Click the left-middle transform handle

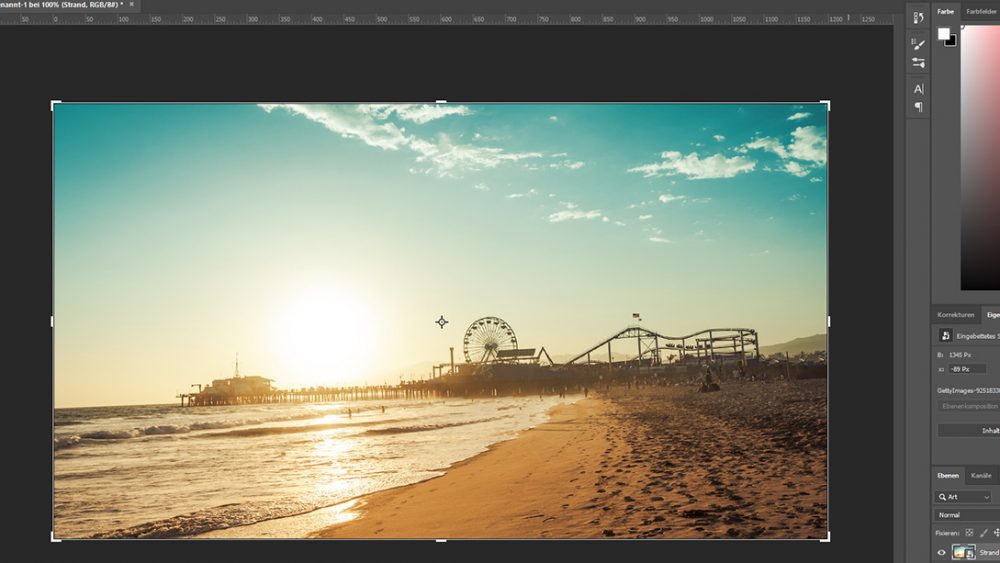coord(52,321)
